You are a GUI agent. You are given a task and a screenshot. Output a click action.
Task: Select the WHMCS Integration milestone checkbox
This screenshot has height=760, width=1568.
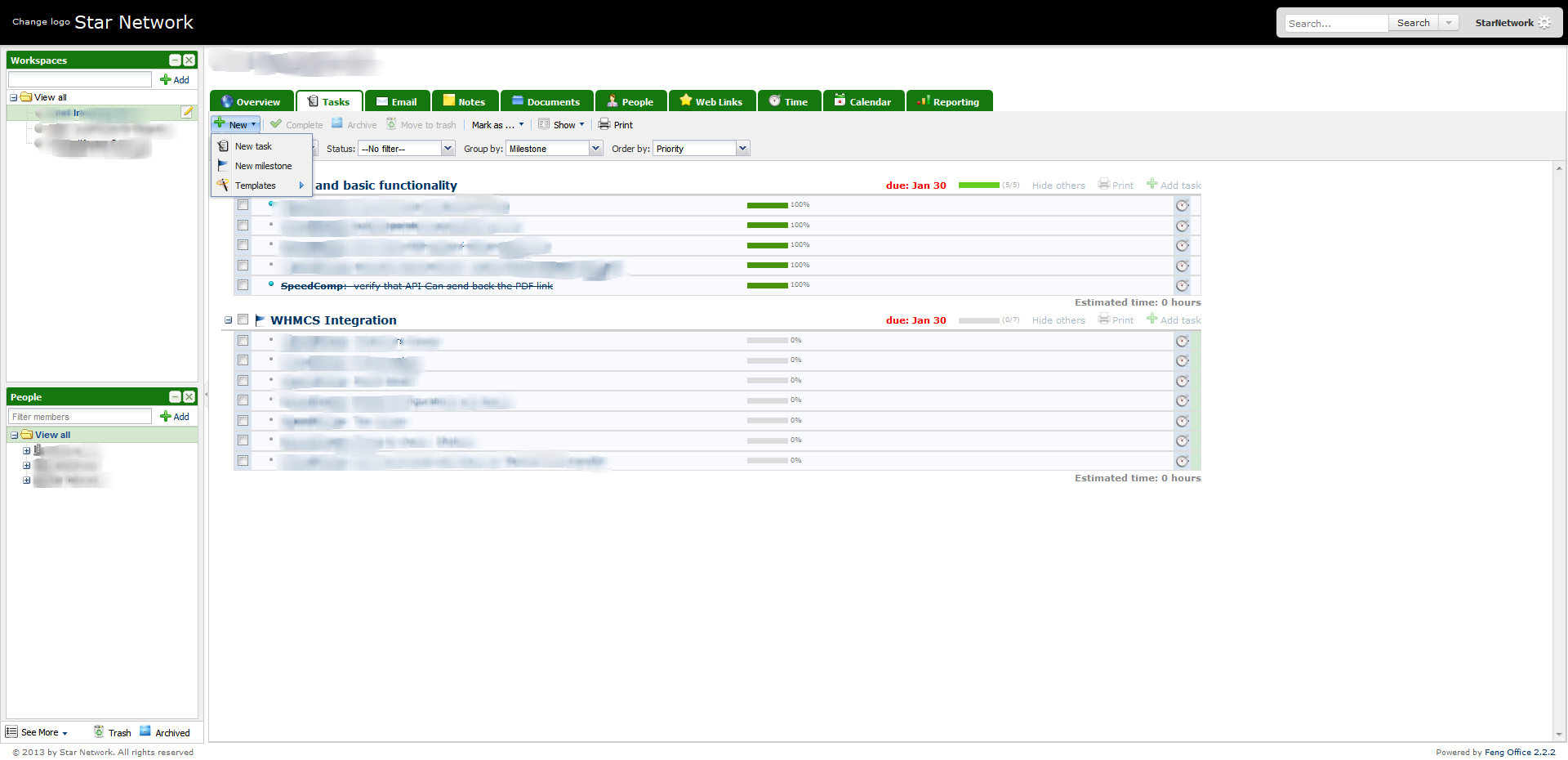click(243, 320)
